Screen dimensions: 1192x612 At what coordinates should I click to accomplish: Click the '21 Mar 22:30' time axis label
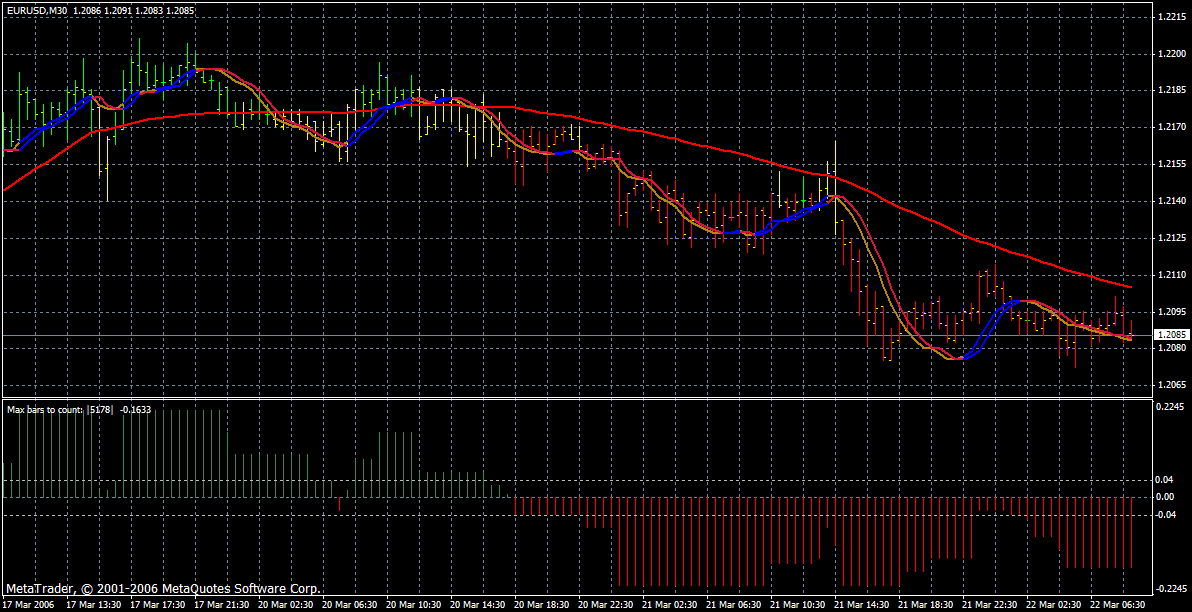(988, 605)
